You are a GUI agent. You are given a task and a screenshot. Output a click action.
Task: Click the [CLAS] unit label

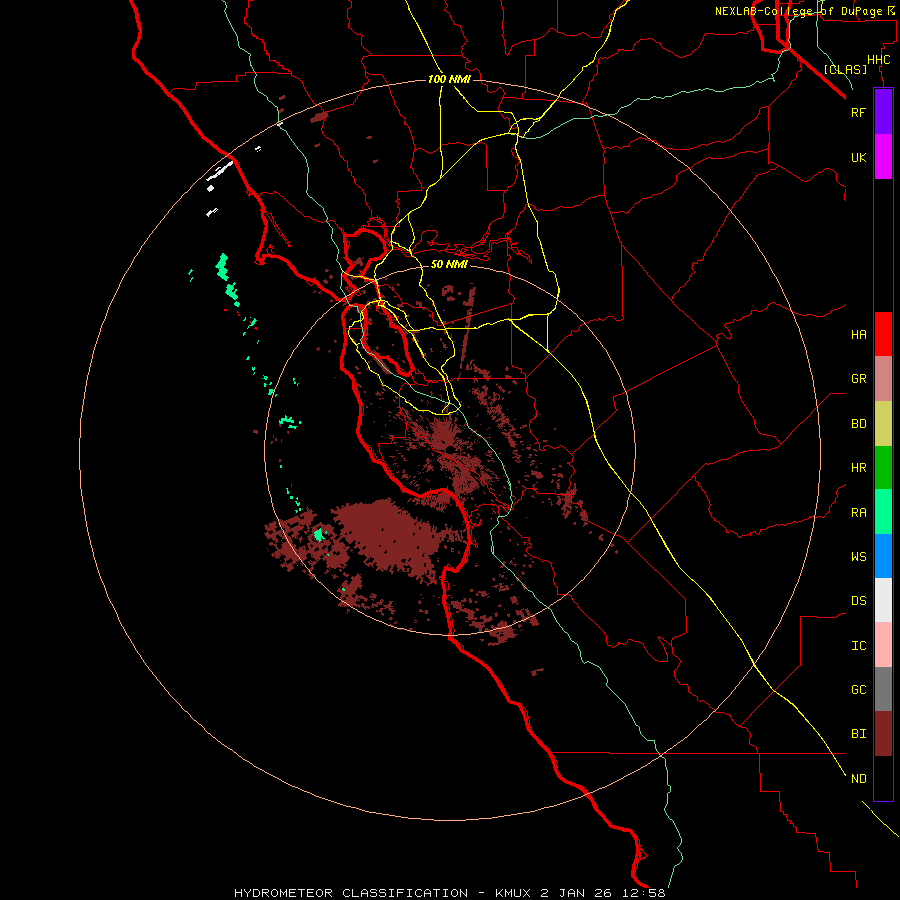[x=845, y=69]
